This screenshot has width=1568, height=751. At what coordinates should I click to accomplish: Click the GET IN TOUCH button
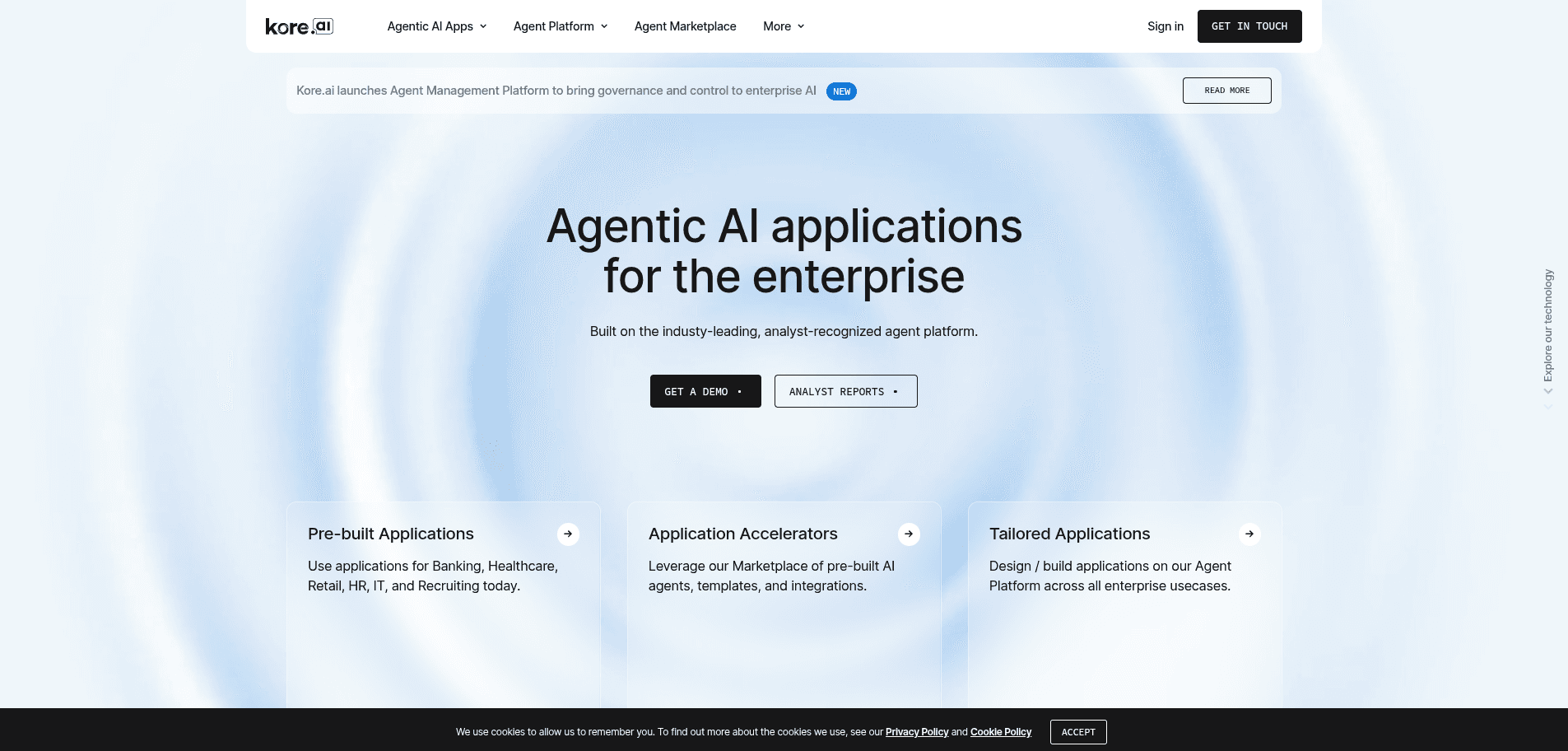point(1249,26)
